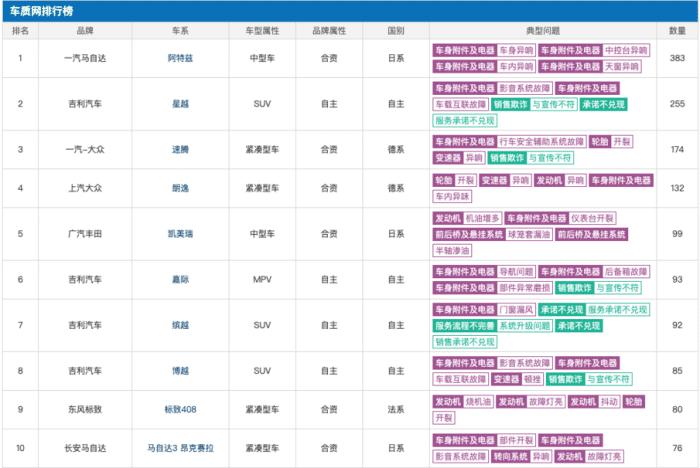Click the 系统升级问题 tag in 缤越 row
Viewport: 700px width, 468px height.
[525, 326]
